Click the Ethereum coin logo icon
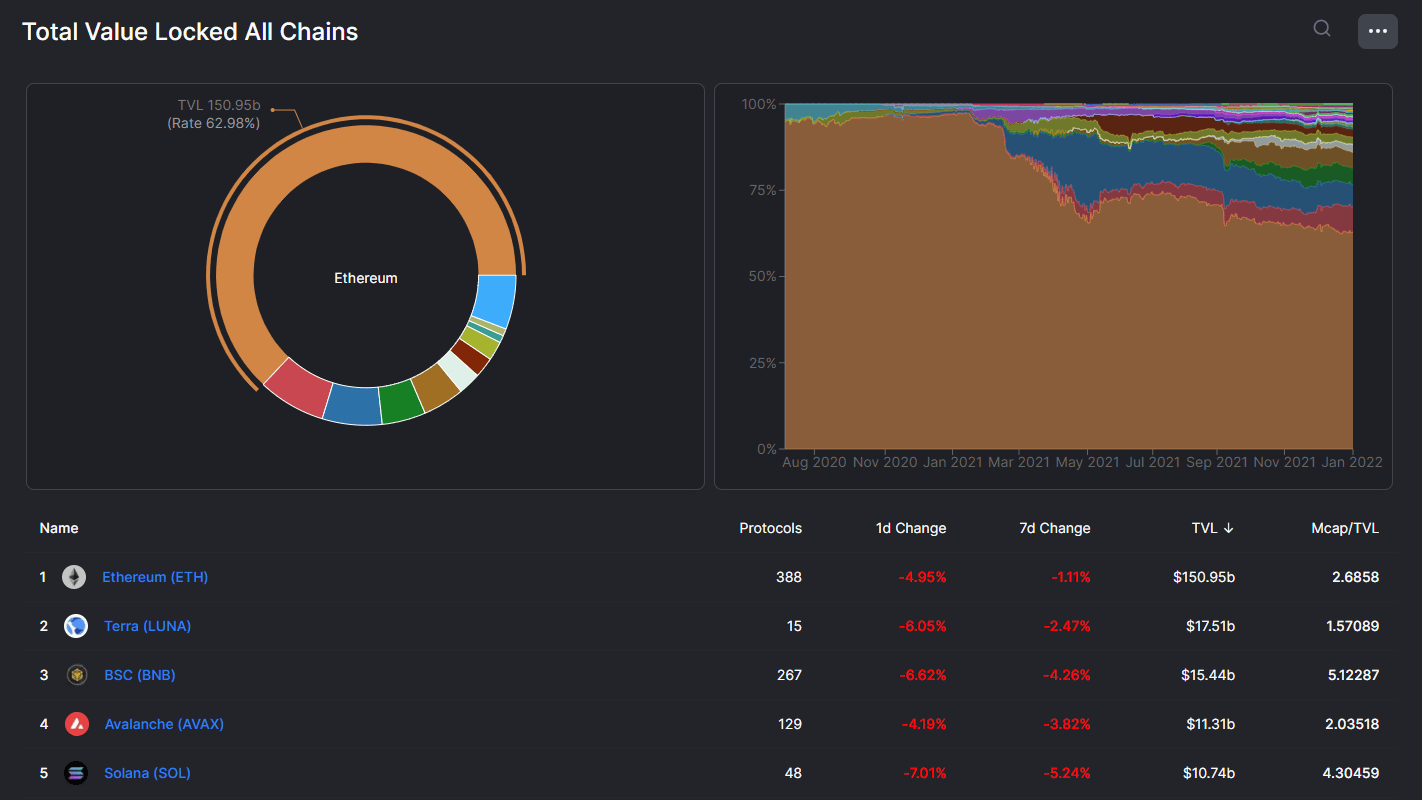This screenshot has width=1422, height=800. (74, 577)
